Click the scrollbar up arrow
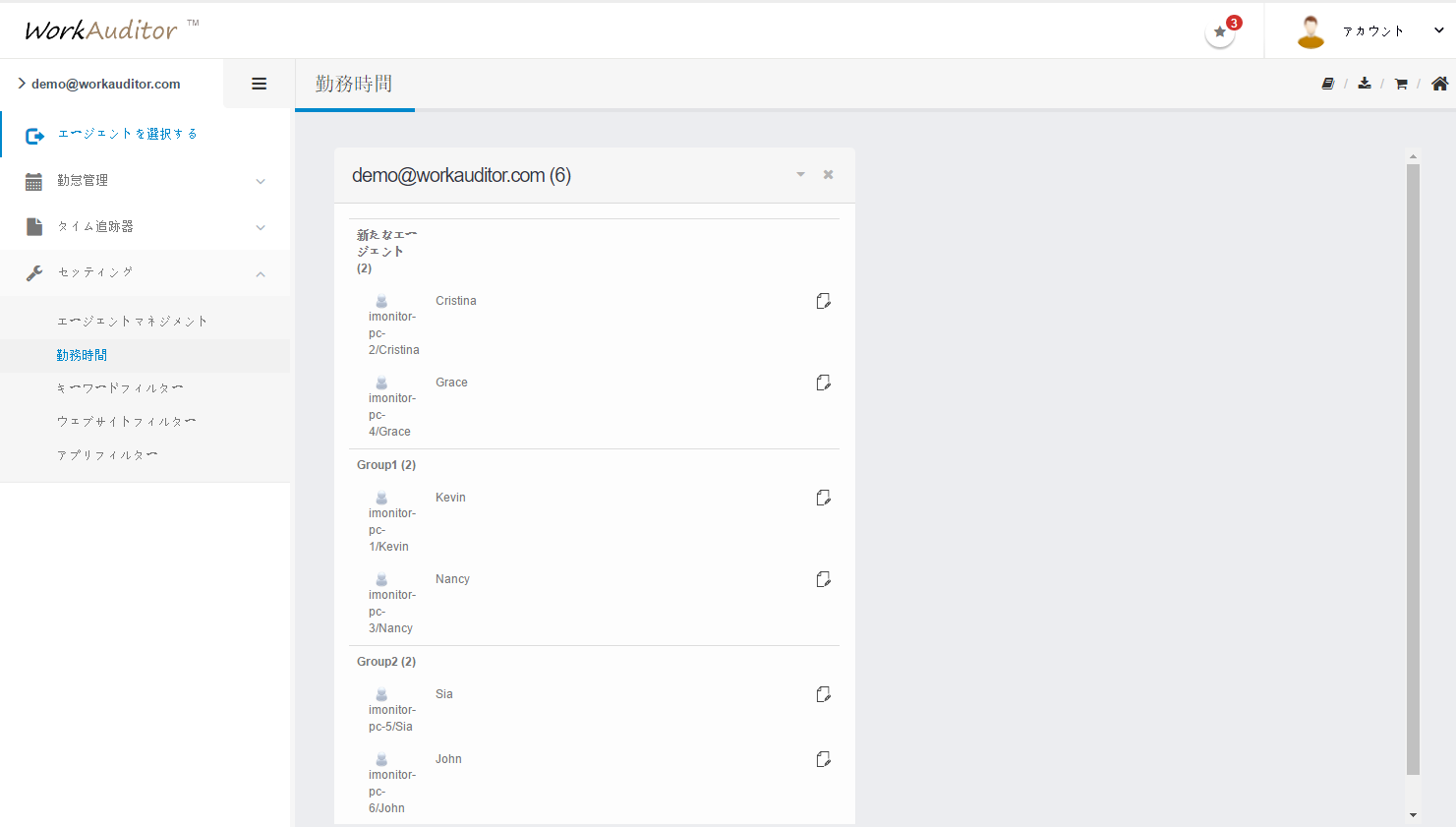Screen dimensions: 1456x827 coord(1413,156)
